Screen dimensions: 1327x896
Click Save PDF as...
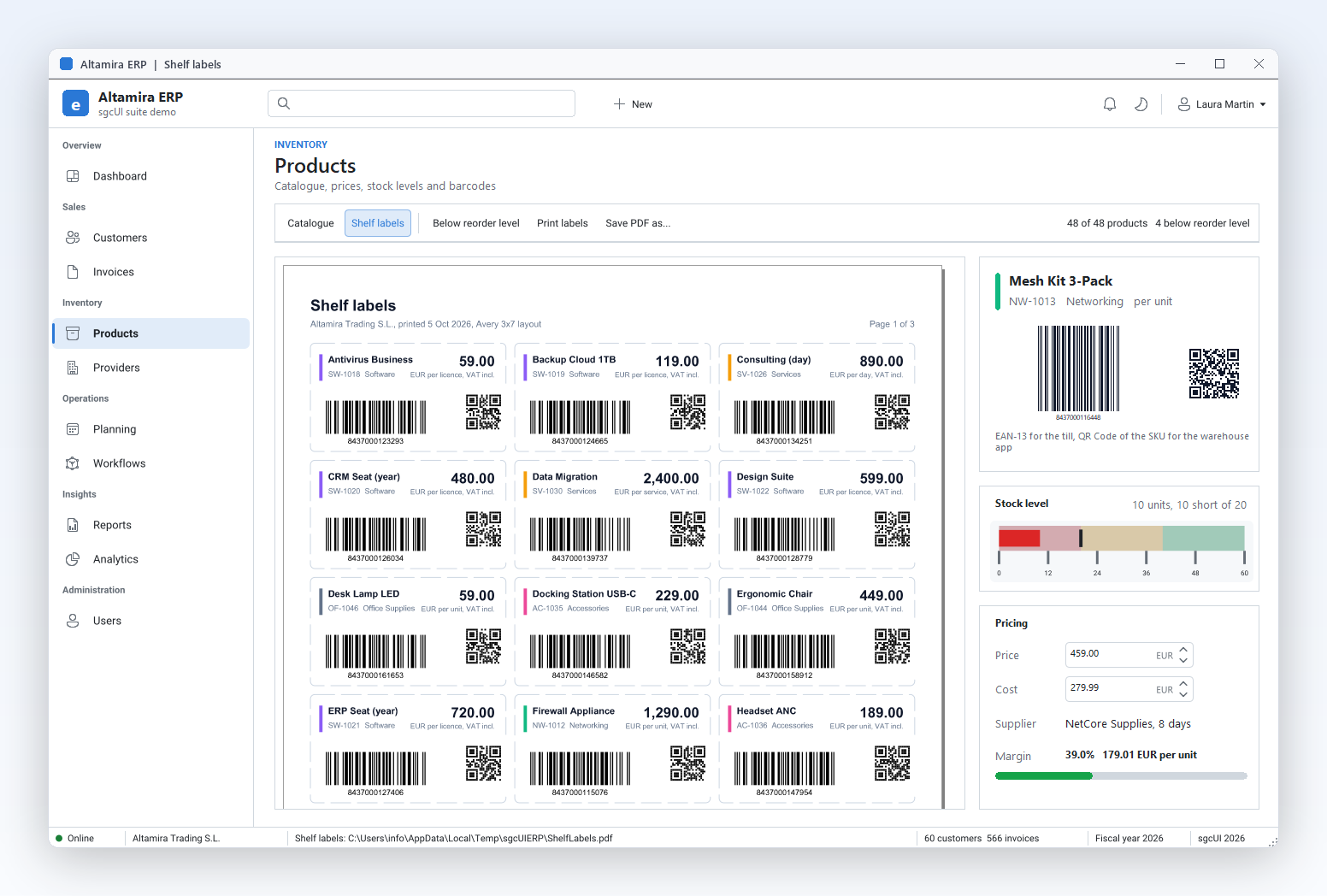click(638, 223)
